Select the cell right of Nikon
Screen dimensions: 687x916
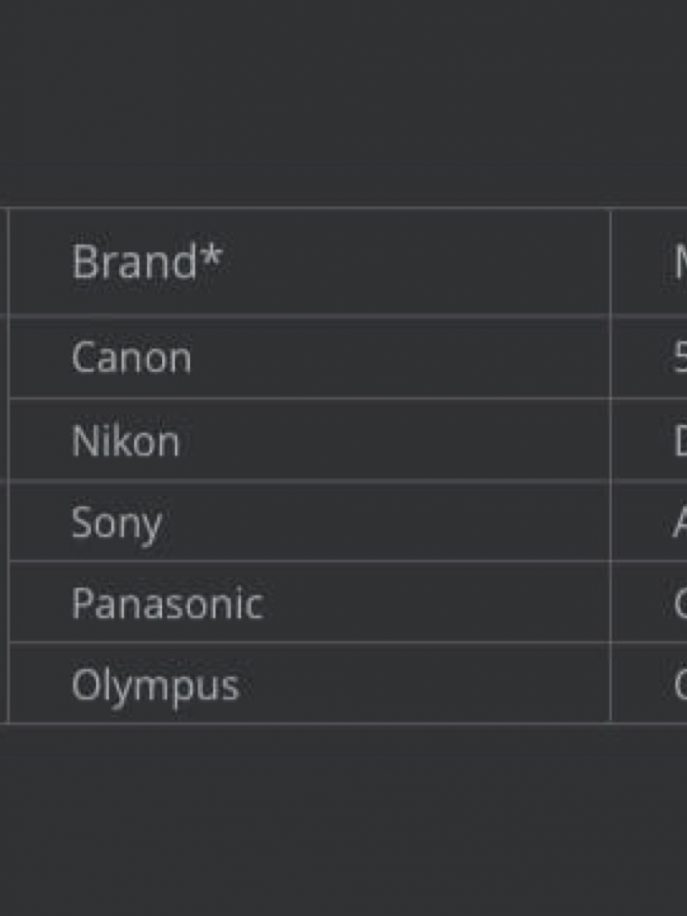677,441
